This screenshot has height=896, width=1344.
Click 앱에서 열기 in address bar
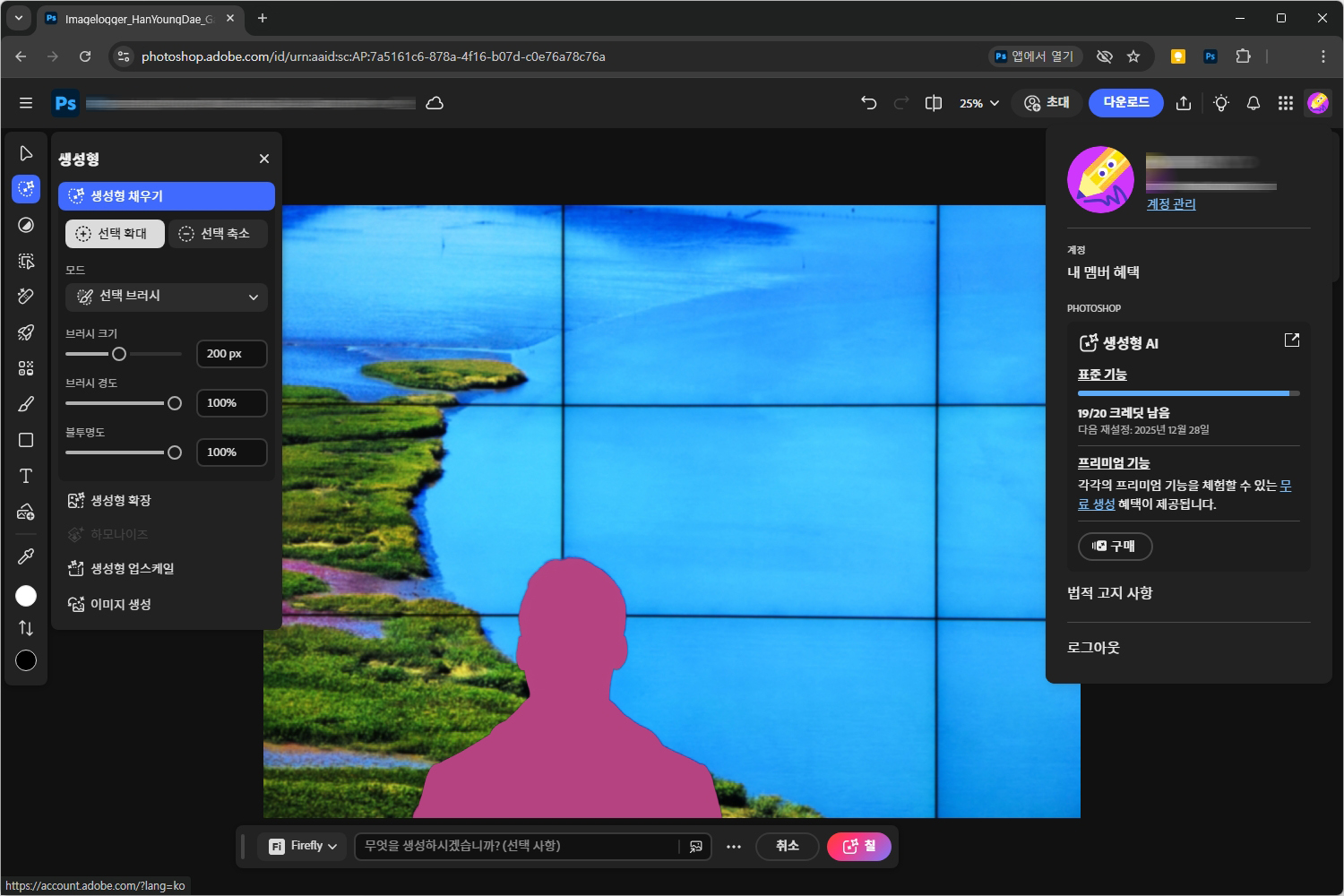[1036, 56]
